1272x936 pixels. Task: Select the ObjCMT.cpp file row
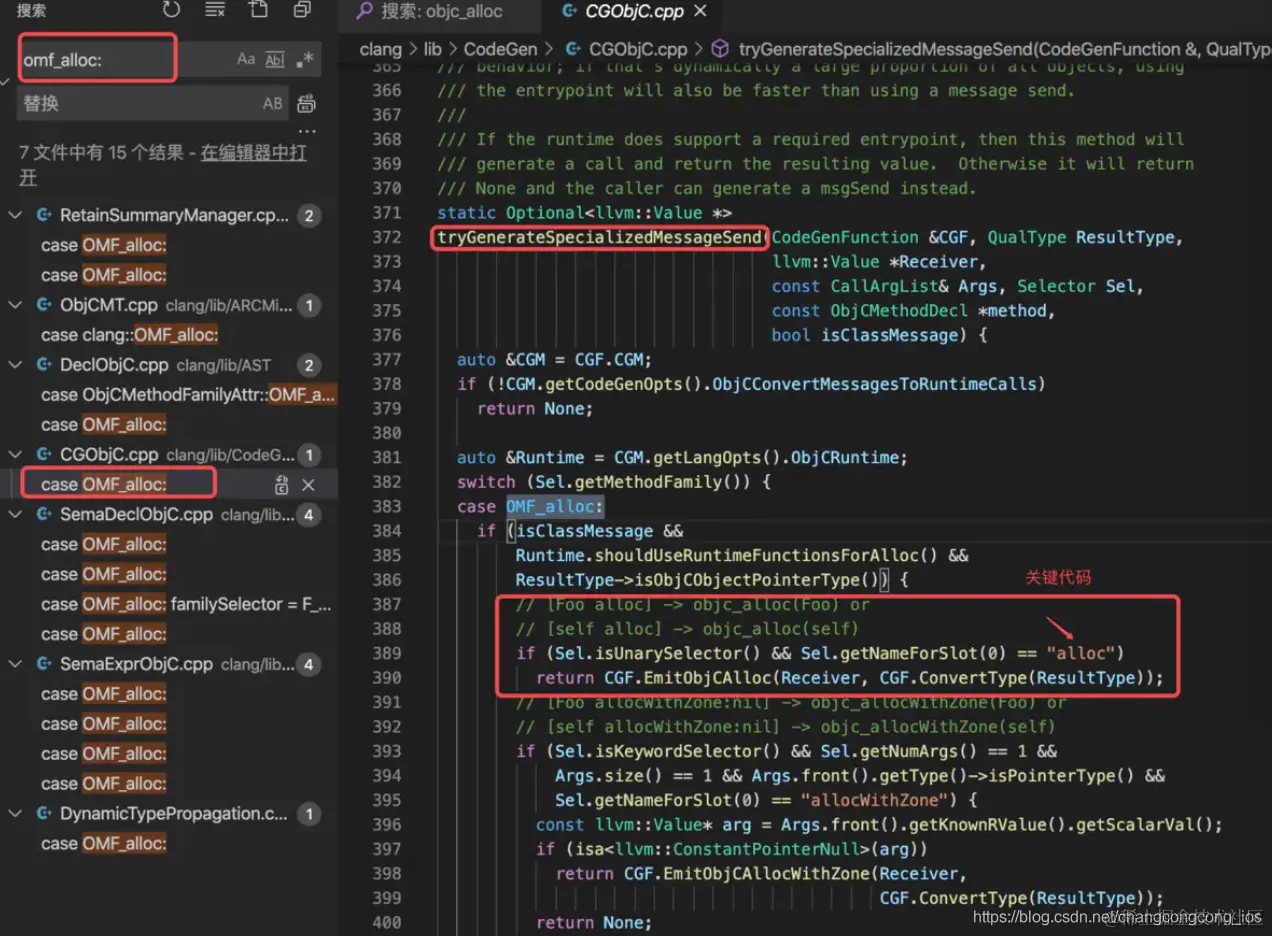[168, 305]
